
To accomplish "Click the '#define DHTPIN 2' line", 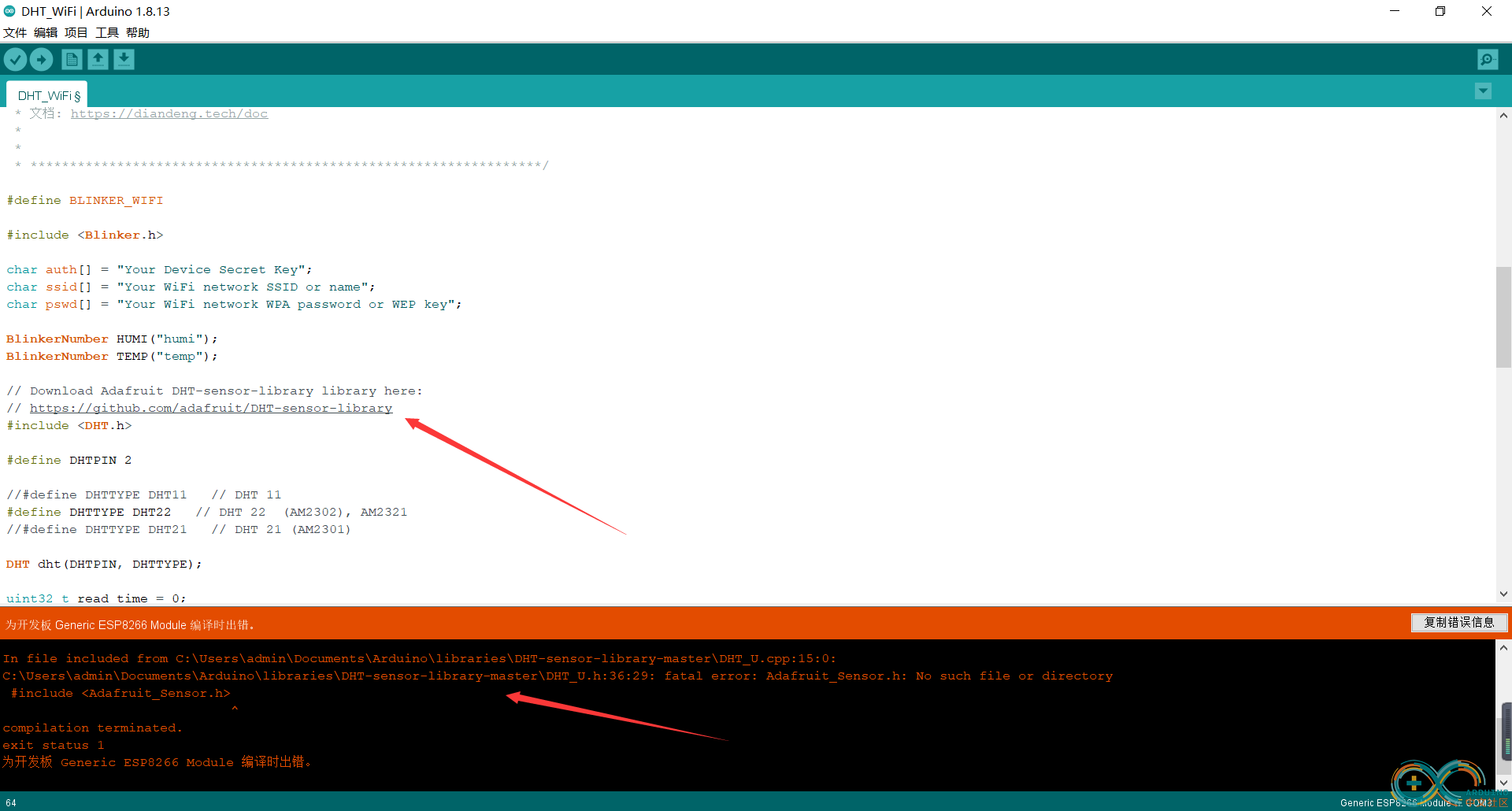I will [69, 460].
